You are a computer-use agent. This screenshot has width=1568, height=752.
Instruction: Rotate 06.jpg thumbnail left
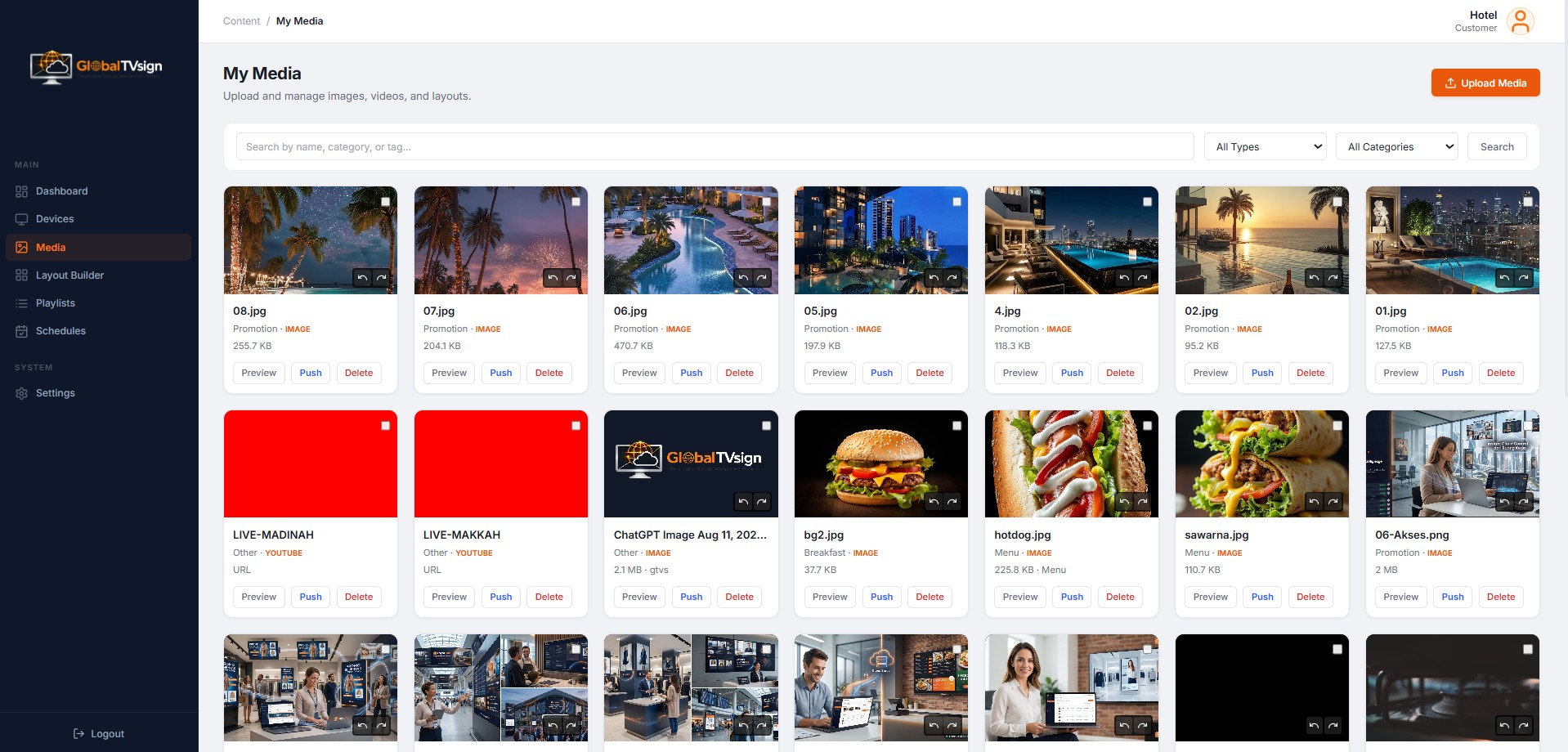(x=743, y=278)
